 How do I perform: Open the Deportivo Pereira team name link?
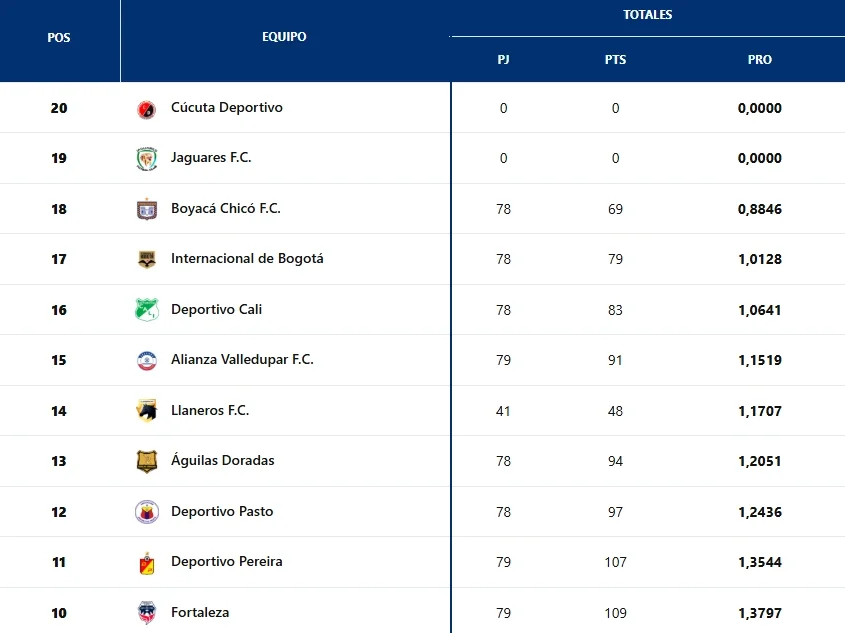coord(227,562)
